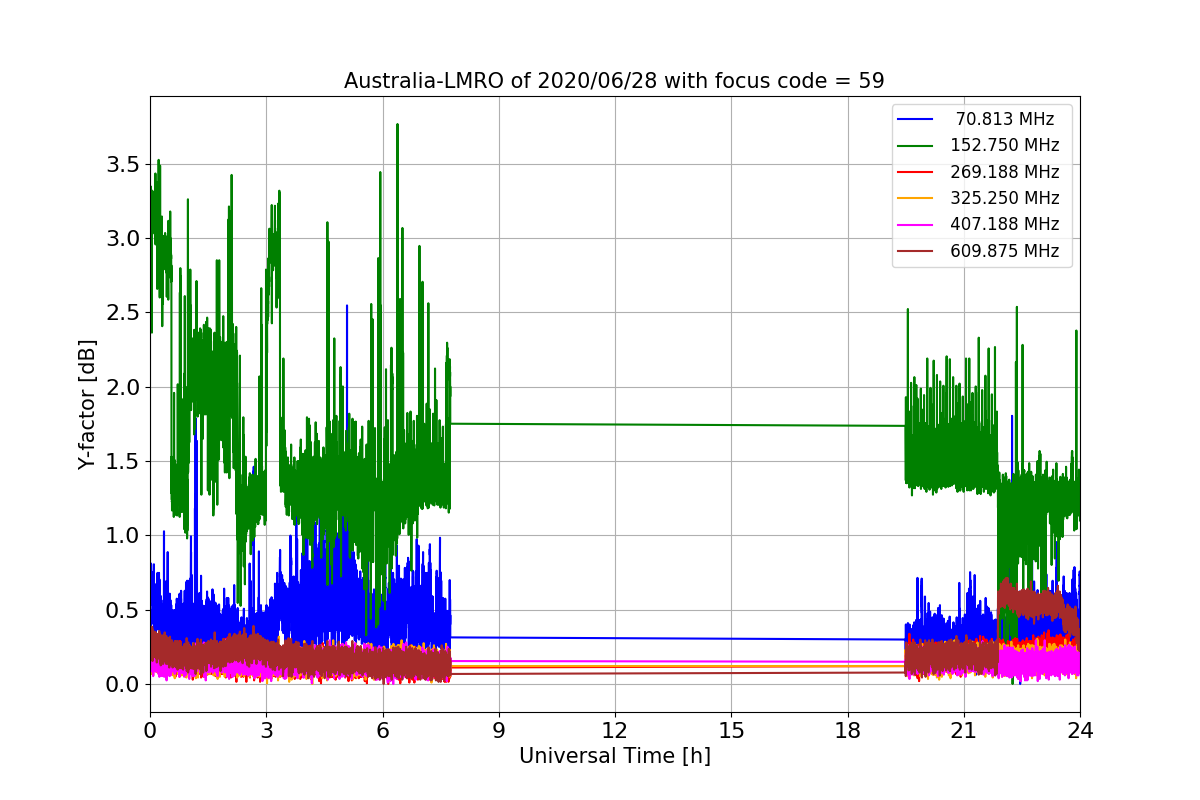
Task: Click the flat blue line across the data gap
Action: coord(678,638)
